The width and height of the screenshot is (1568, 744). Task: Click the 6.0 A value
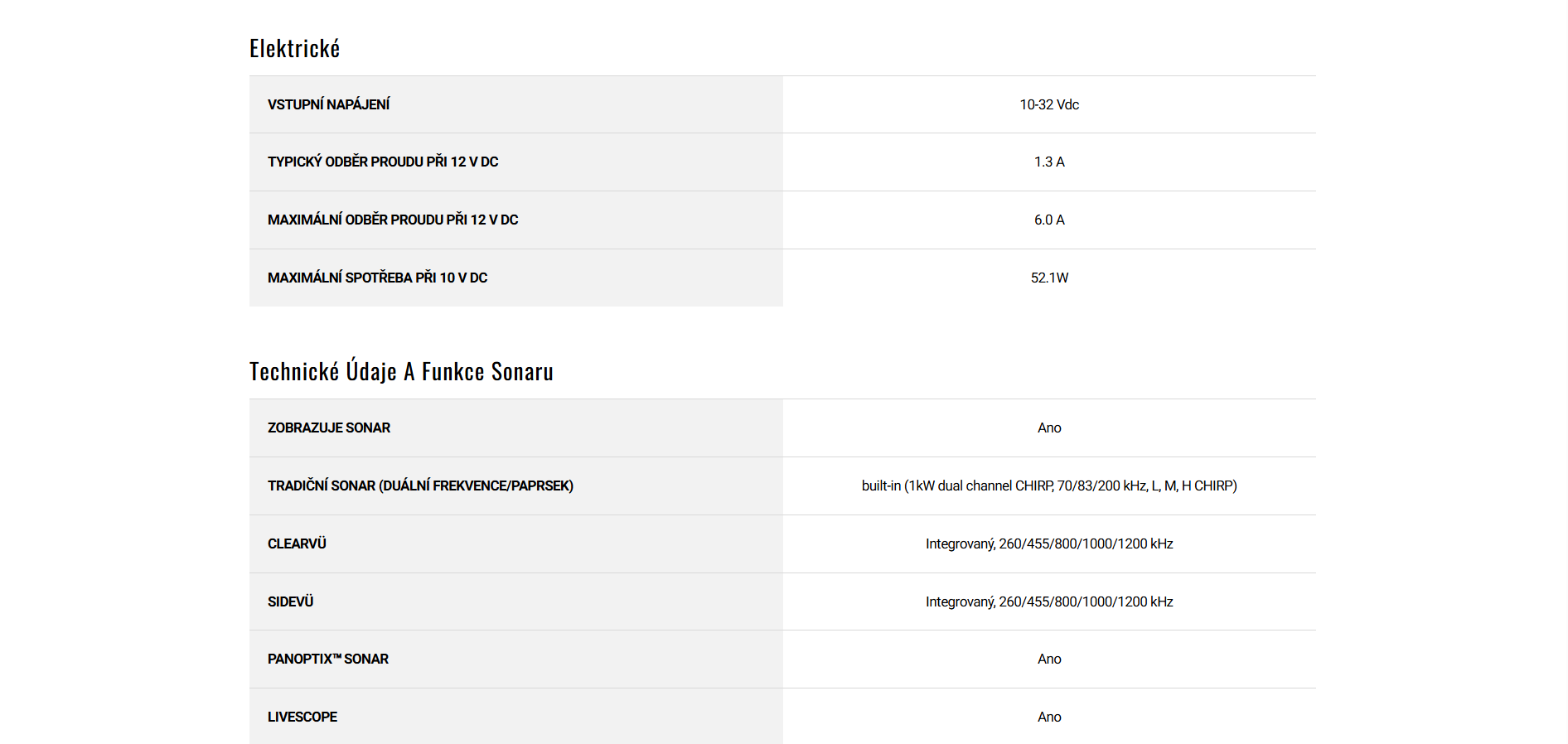coord(1048,220)
